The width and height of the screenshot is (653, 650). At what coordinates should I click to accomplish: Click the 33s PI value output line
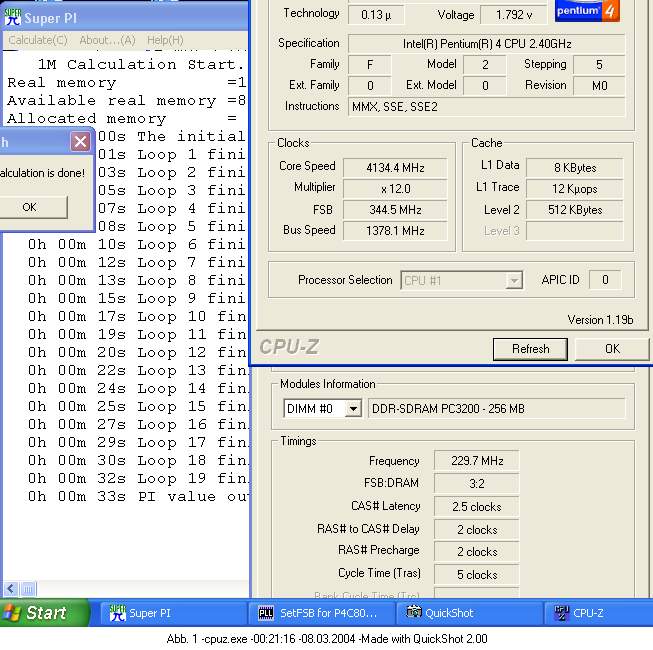coord(138,496)
